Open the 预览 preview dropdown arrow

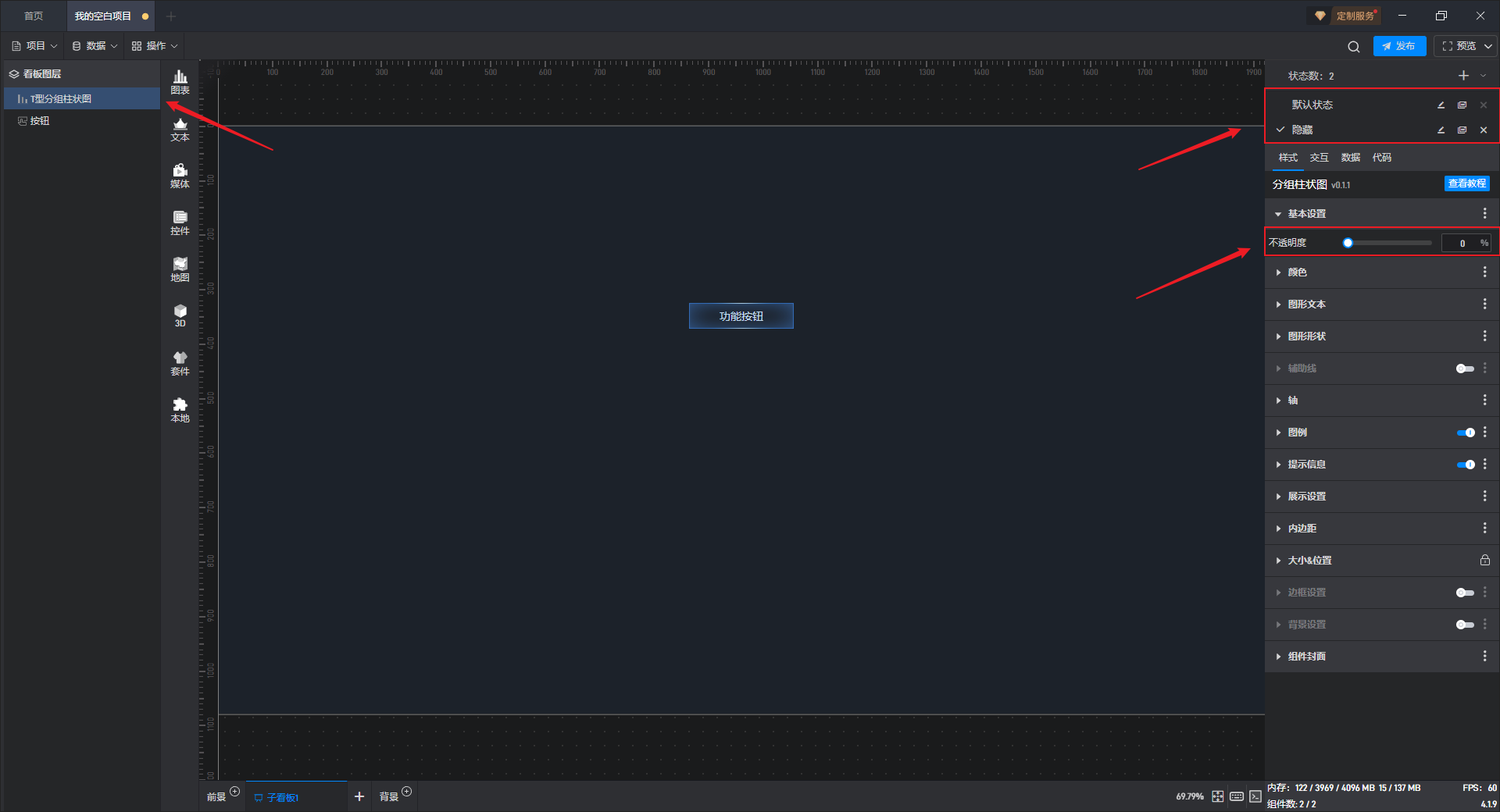[1488, 46]
